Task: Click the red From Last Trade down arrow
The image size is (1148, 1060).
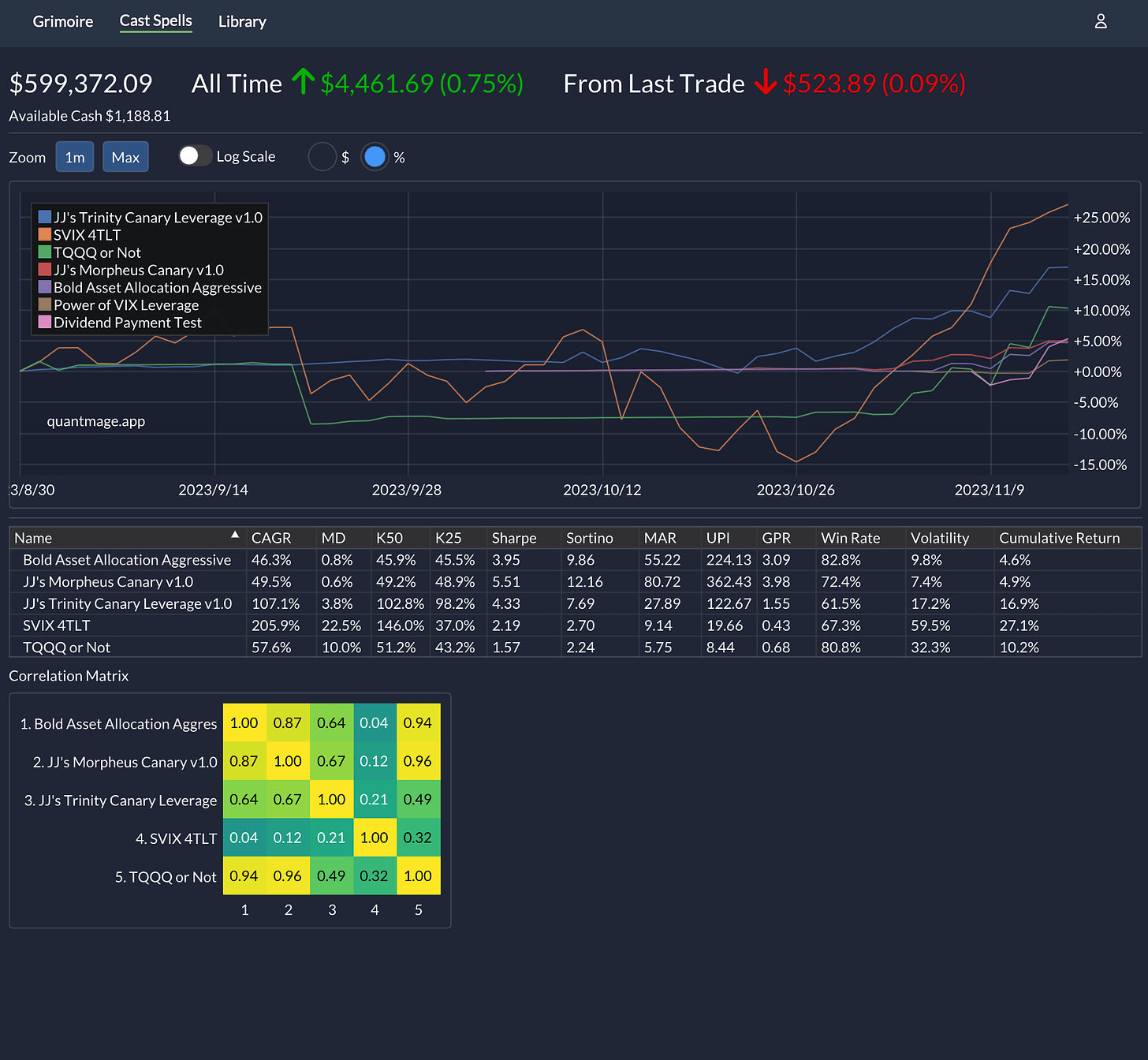Action: coord(766,82)
